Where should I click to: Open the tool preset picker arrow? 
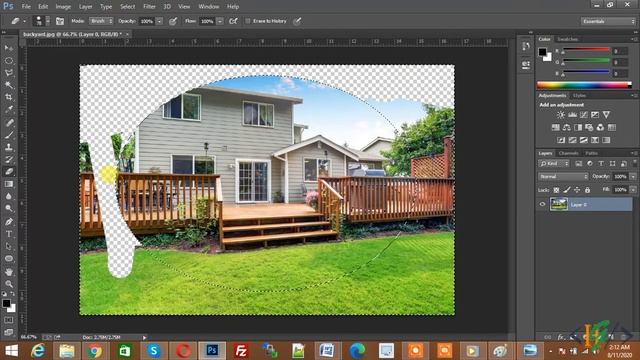pyautogui.click(x=24, y=21)
